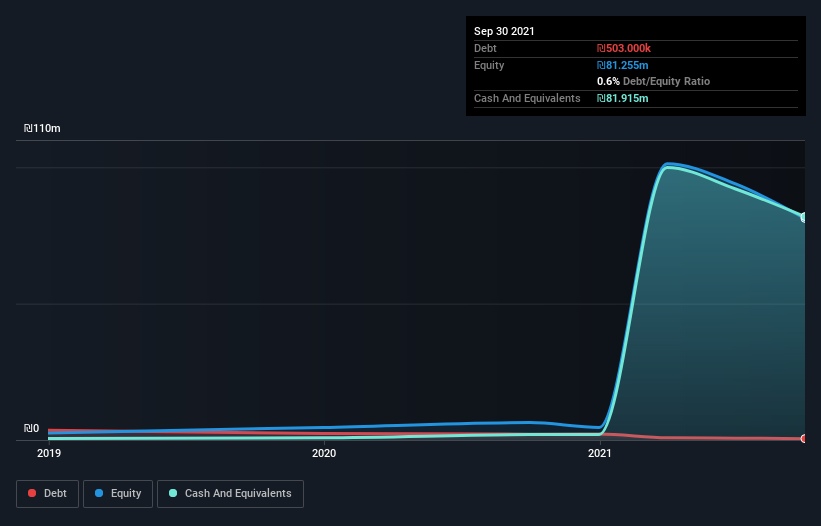The height and width of the screenshot is (526, 821).
Task: Click Cash And Equivalents label in tooltip
Action: tap(527, 98)
